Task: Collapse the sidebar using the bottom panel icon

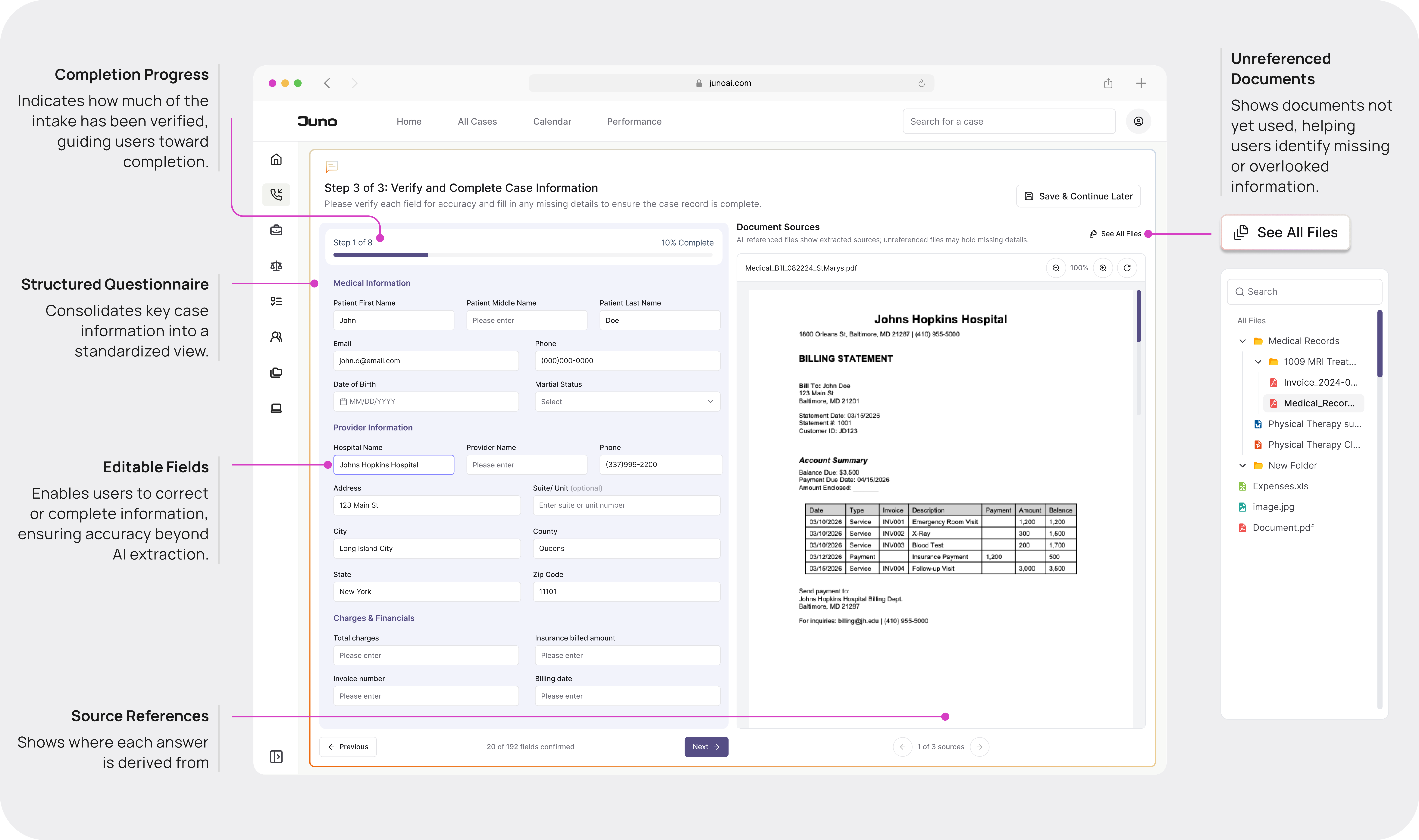Action: click(x=276, y=757)
